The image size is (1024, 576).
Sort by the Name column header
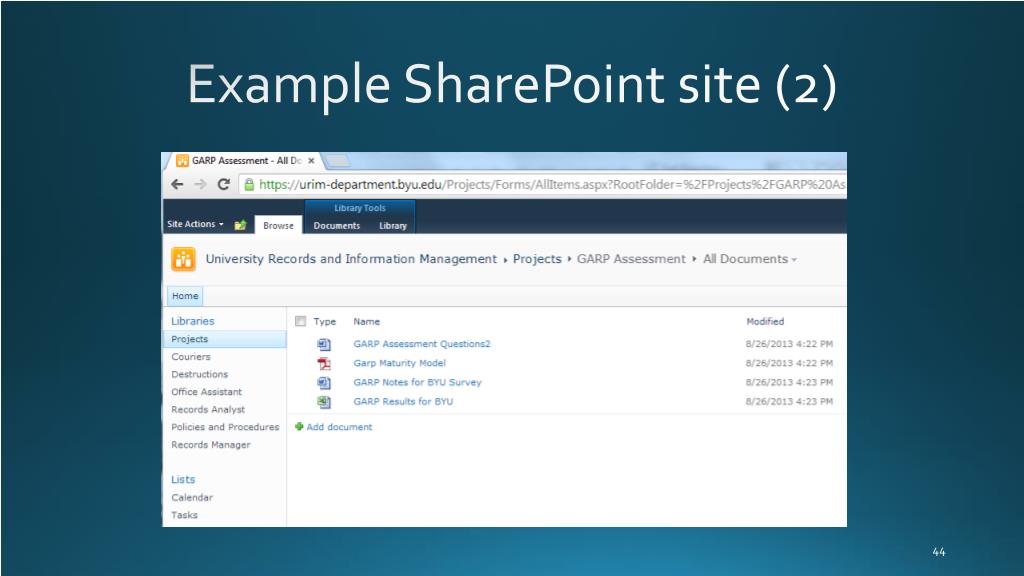pyautogui.click(x=366, y=321)
